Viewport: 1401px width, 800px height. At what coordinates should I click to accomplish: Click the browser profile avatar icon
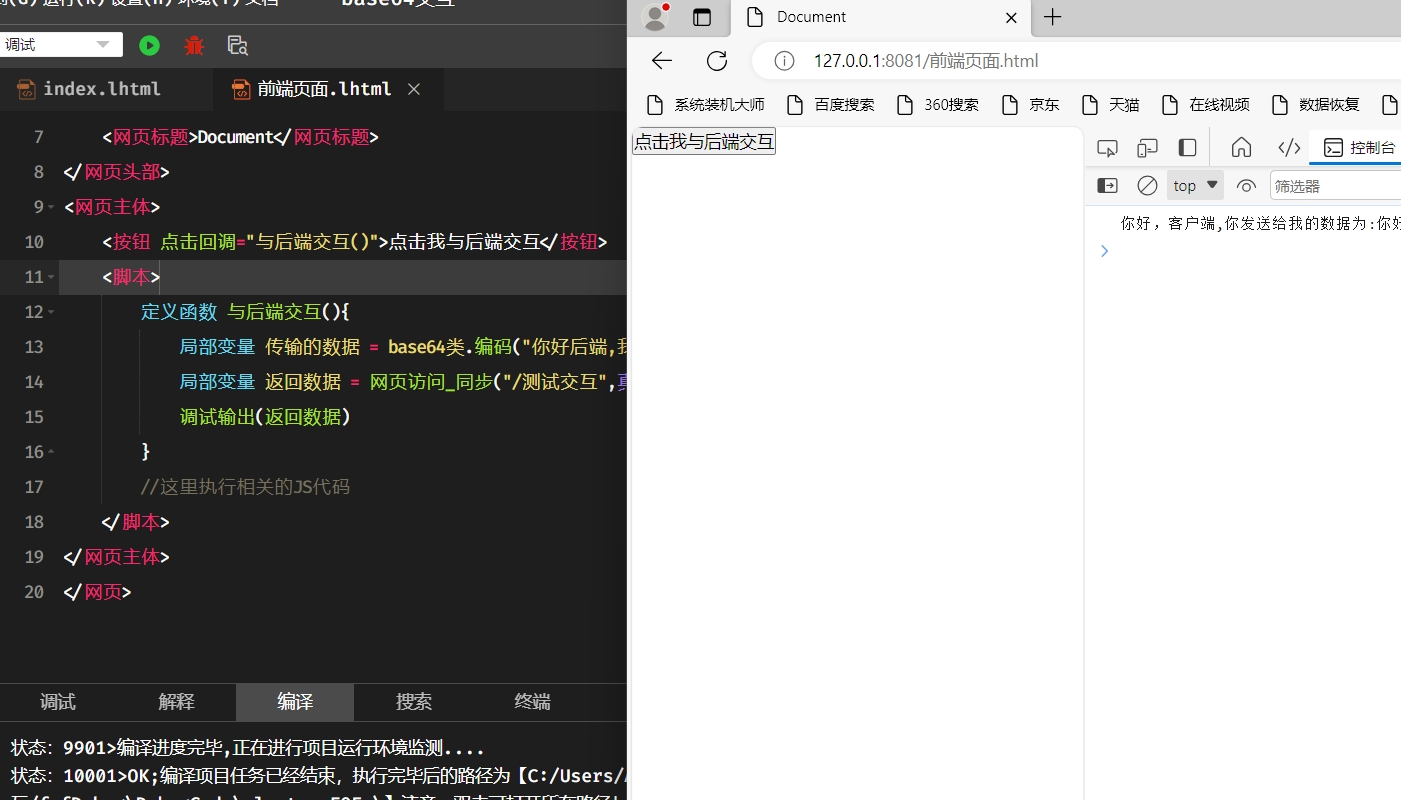click(x=655, y=17)
